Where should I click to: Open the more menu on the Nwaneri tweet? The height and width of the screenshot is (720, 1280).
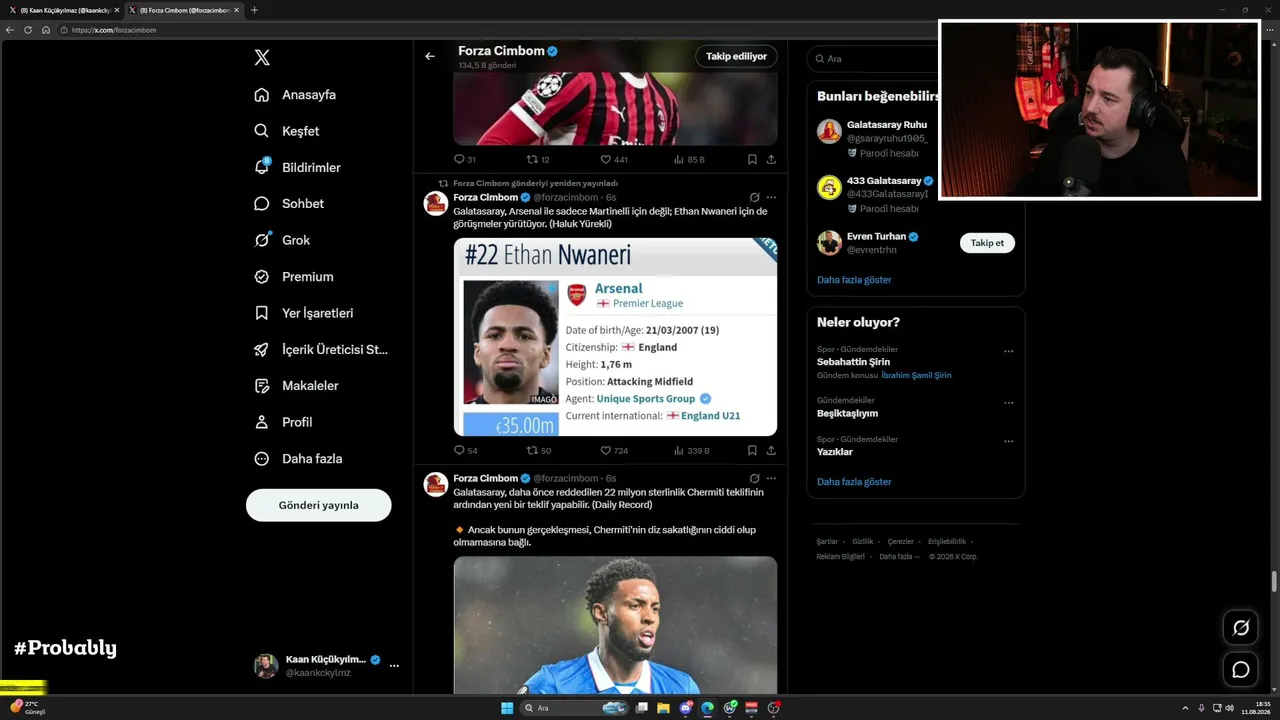(771, 197)
